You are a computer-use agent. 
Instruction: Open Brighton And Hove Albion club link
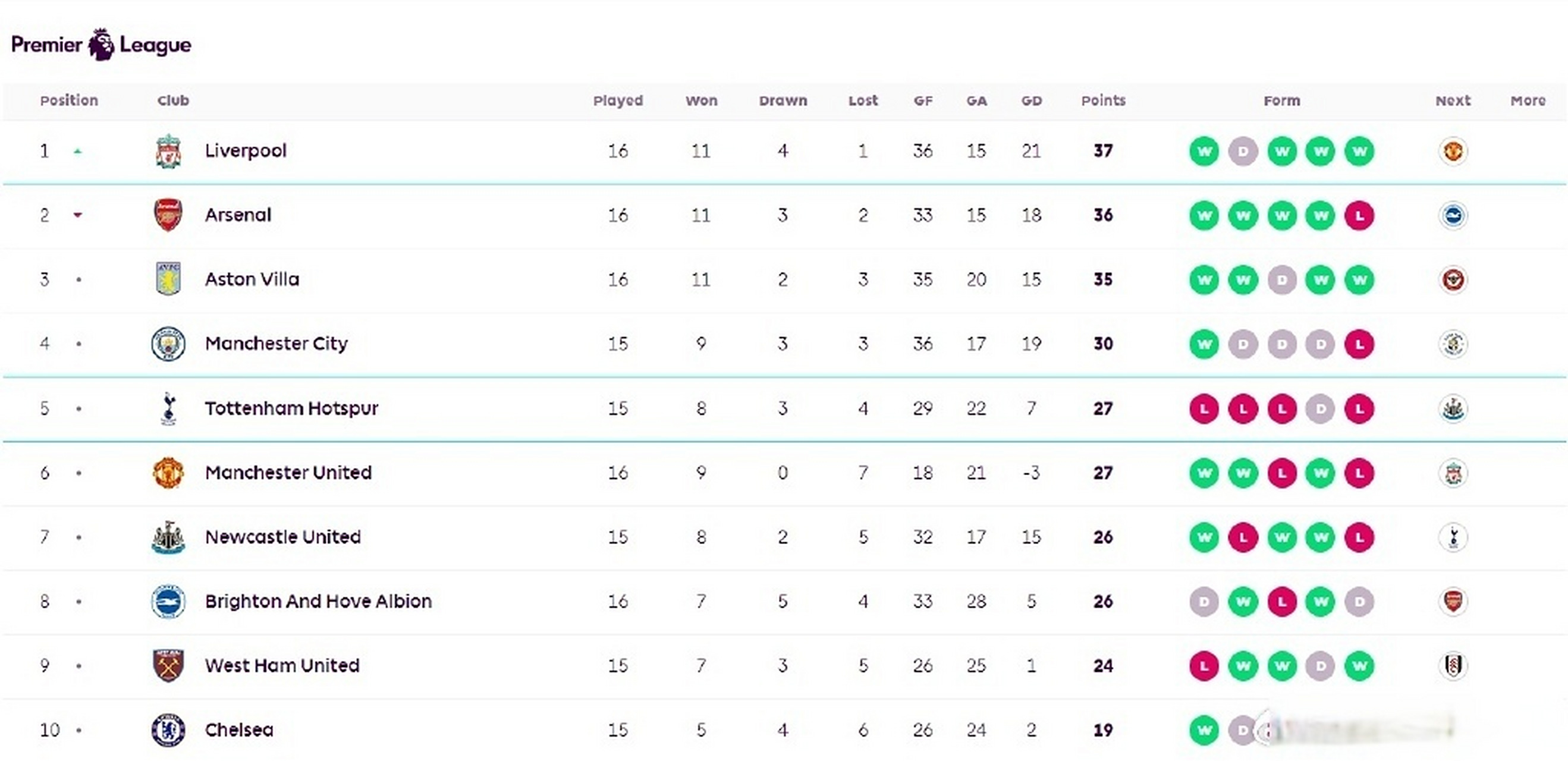coord(318,602)
